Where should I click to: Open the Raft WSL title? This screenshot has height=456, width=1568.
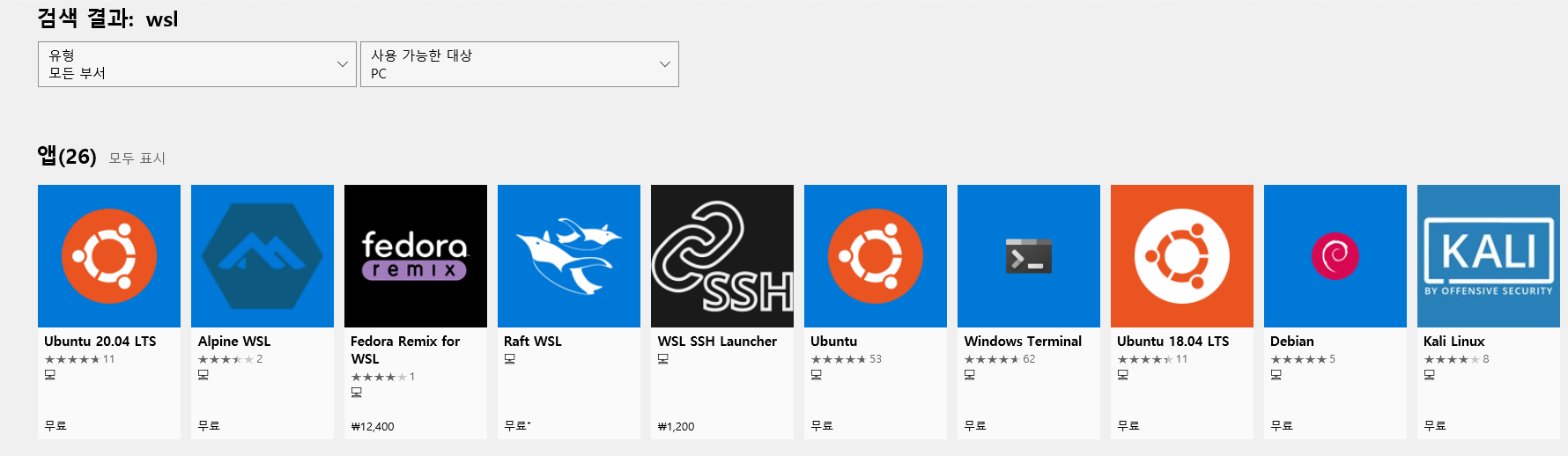(533, 342)
